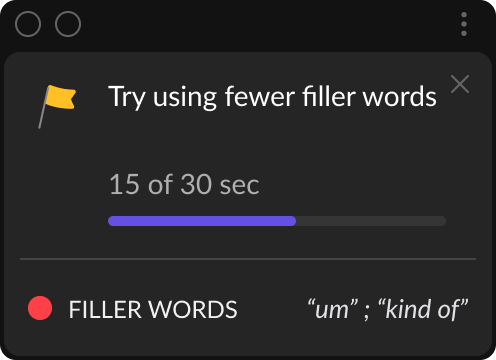Viewport: 496px width, 360px height.
Task: Click the end of the purple progress fill
Action: pyautogui.click(x=293, y=221)
